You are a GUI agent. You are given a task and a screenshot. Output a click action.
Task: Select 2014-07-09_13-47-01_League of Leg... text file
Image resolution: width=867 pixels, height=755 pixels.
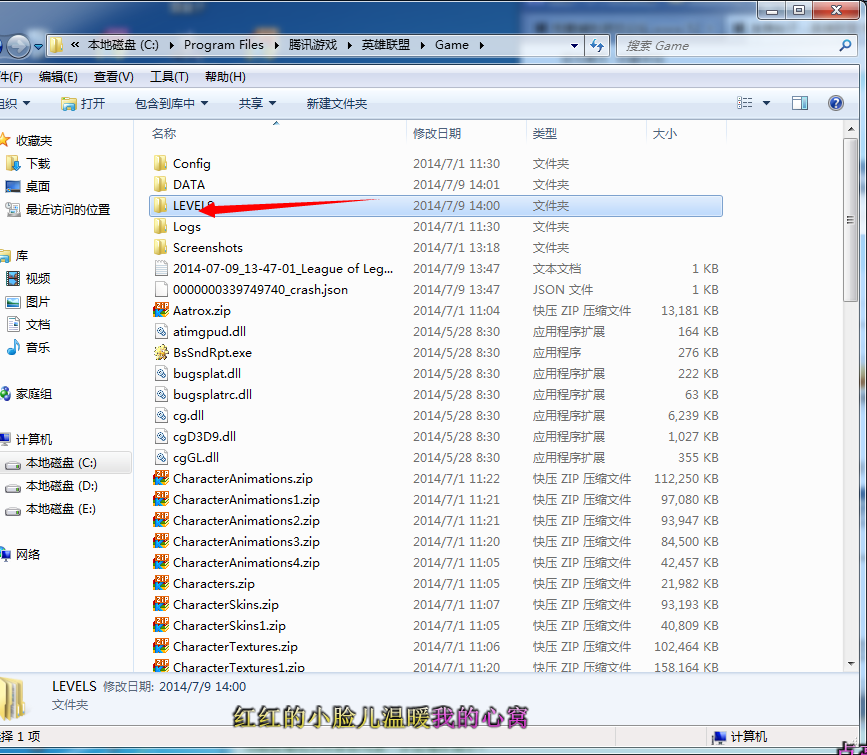[x=283, y=268]
